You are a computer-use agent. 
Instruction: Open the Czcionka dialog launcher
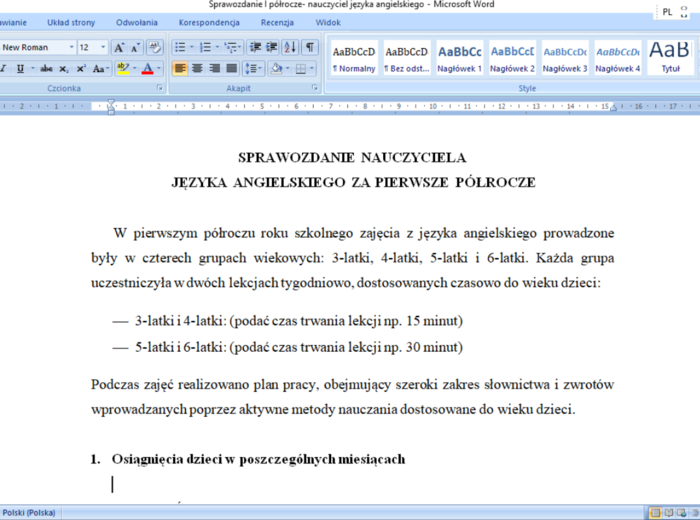point(159,88)
